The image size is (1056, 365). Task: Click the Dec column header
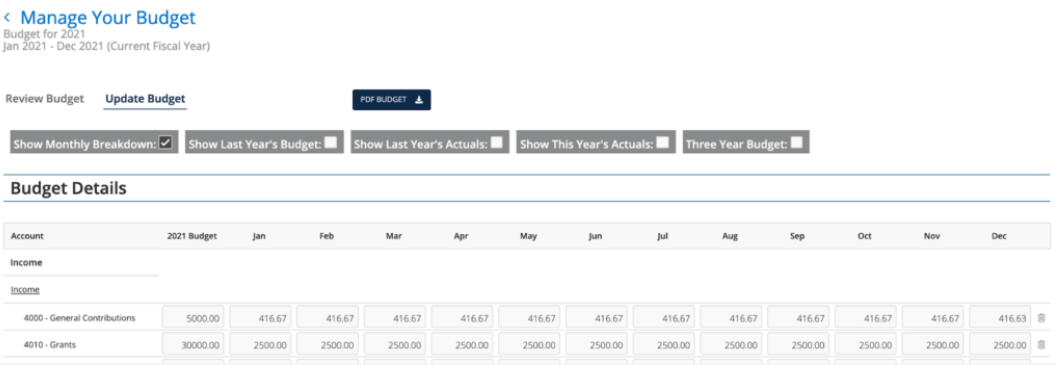coord(999,236)
